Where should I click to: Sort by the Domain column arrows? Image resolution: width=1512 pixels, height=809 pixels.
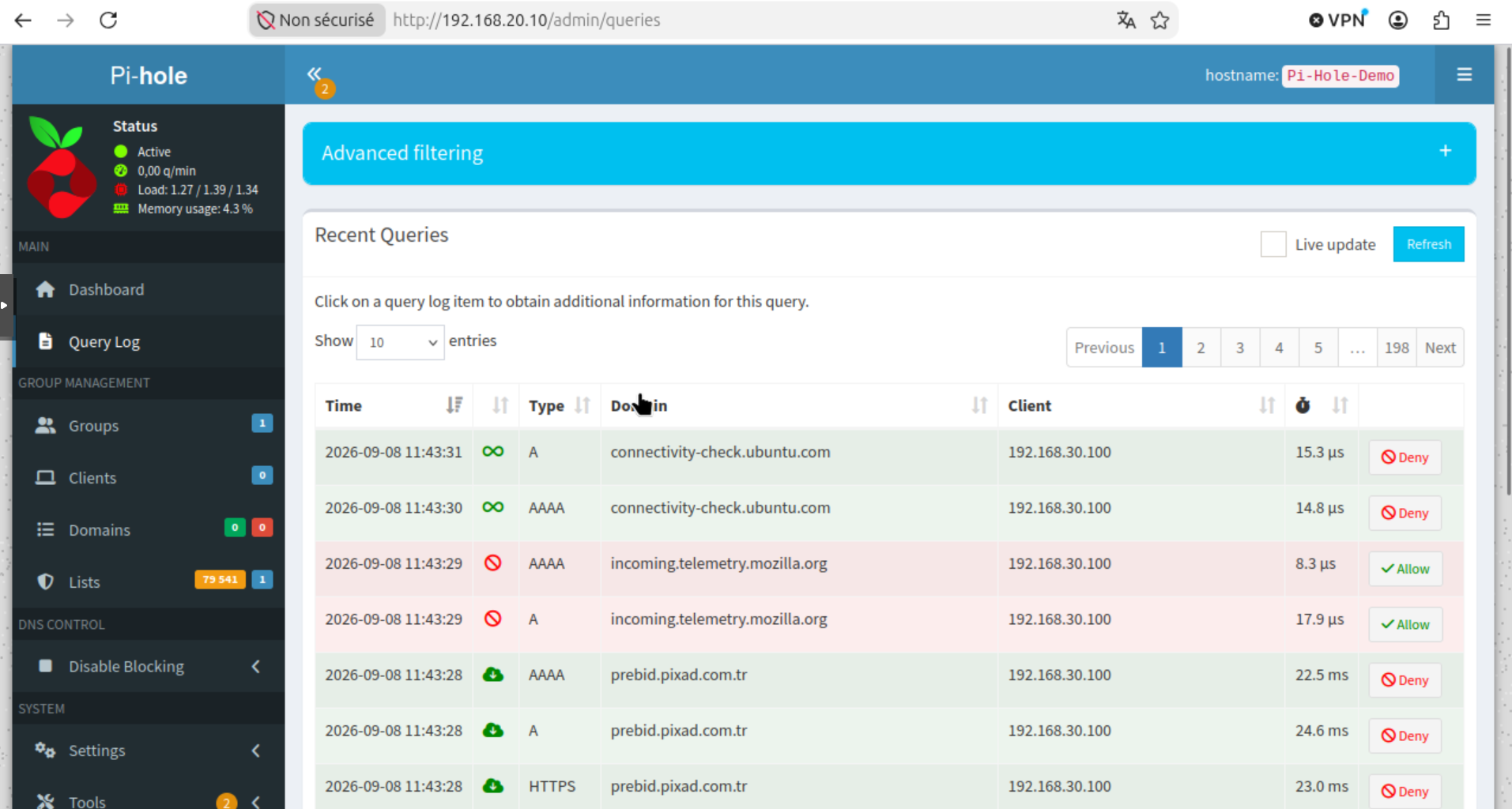point(979,405)
